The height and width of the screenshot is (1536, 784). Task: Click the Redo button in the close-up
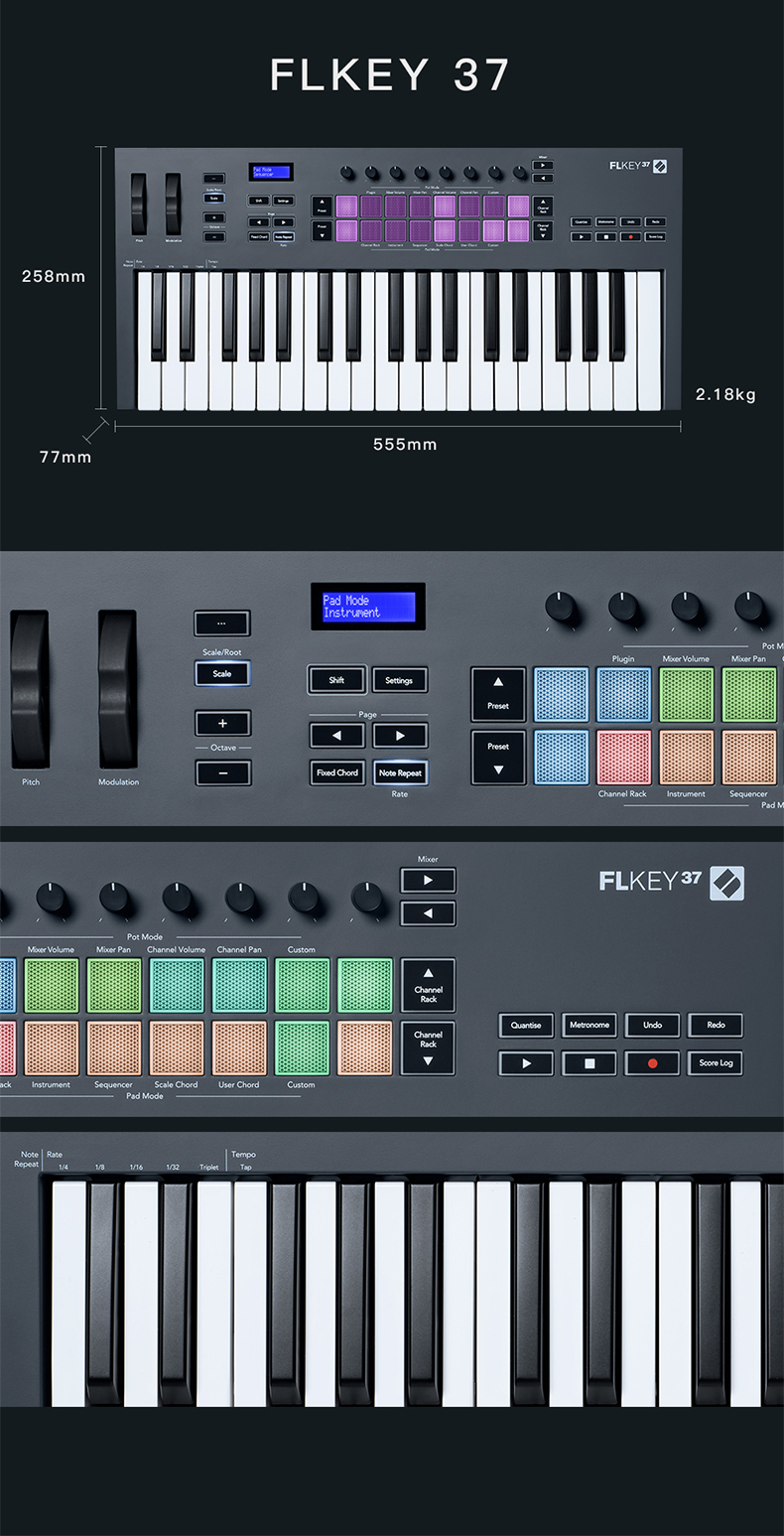[716, 1025]
